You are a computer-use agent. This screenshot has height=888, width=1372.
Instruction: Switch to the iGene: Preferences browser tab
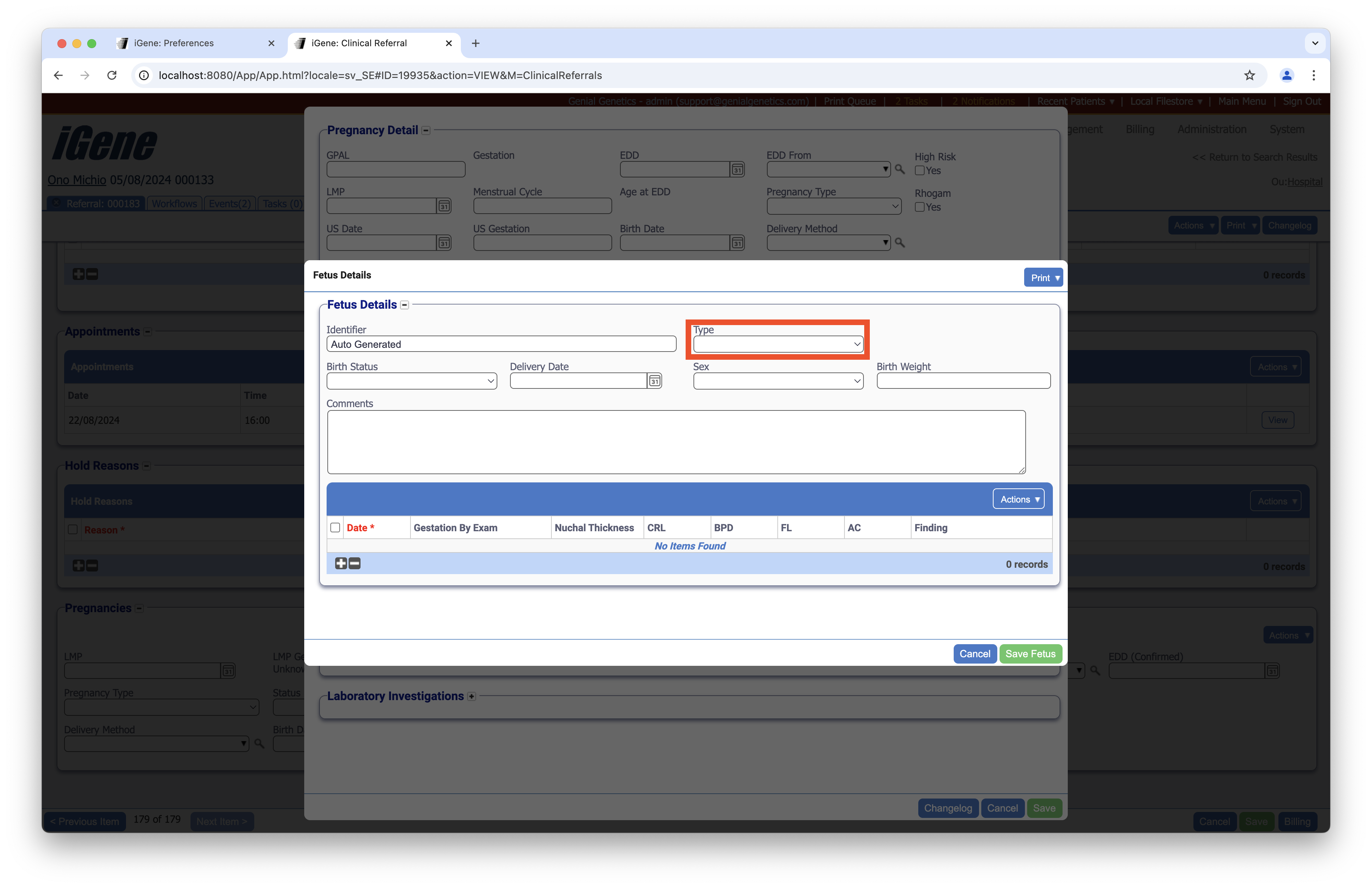(173, 43)
